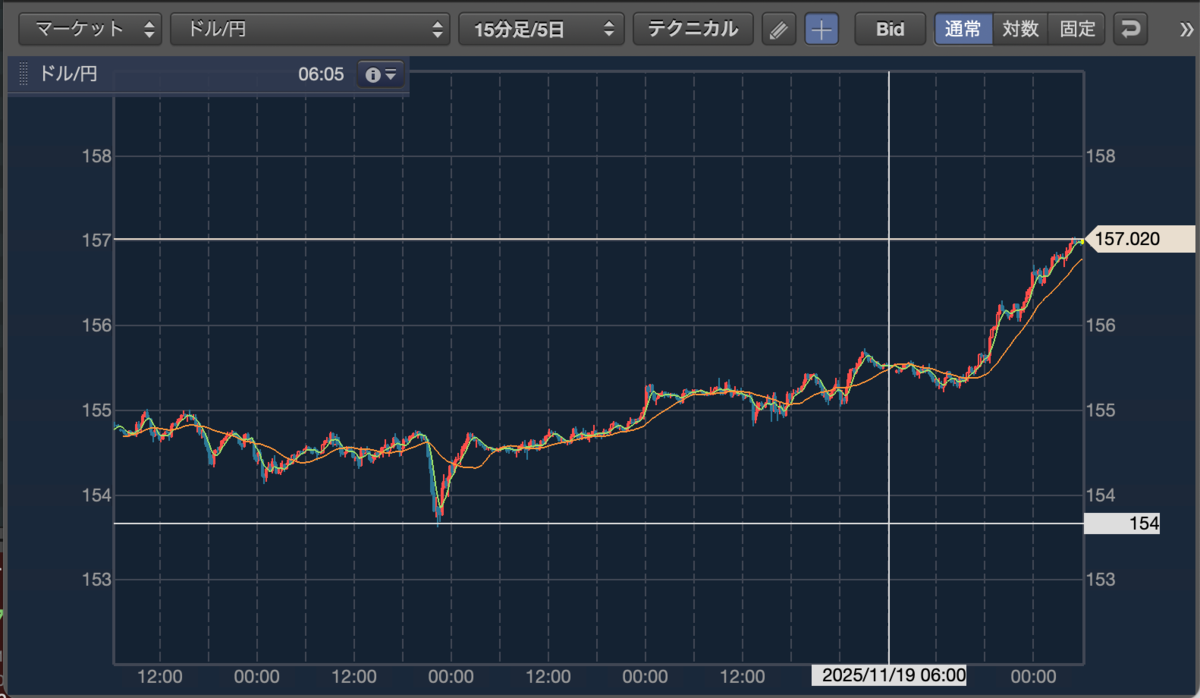Expand the 15分足/5日 timeframe dropdown

point(541,29)
